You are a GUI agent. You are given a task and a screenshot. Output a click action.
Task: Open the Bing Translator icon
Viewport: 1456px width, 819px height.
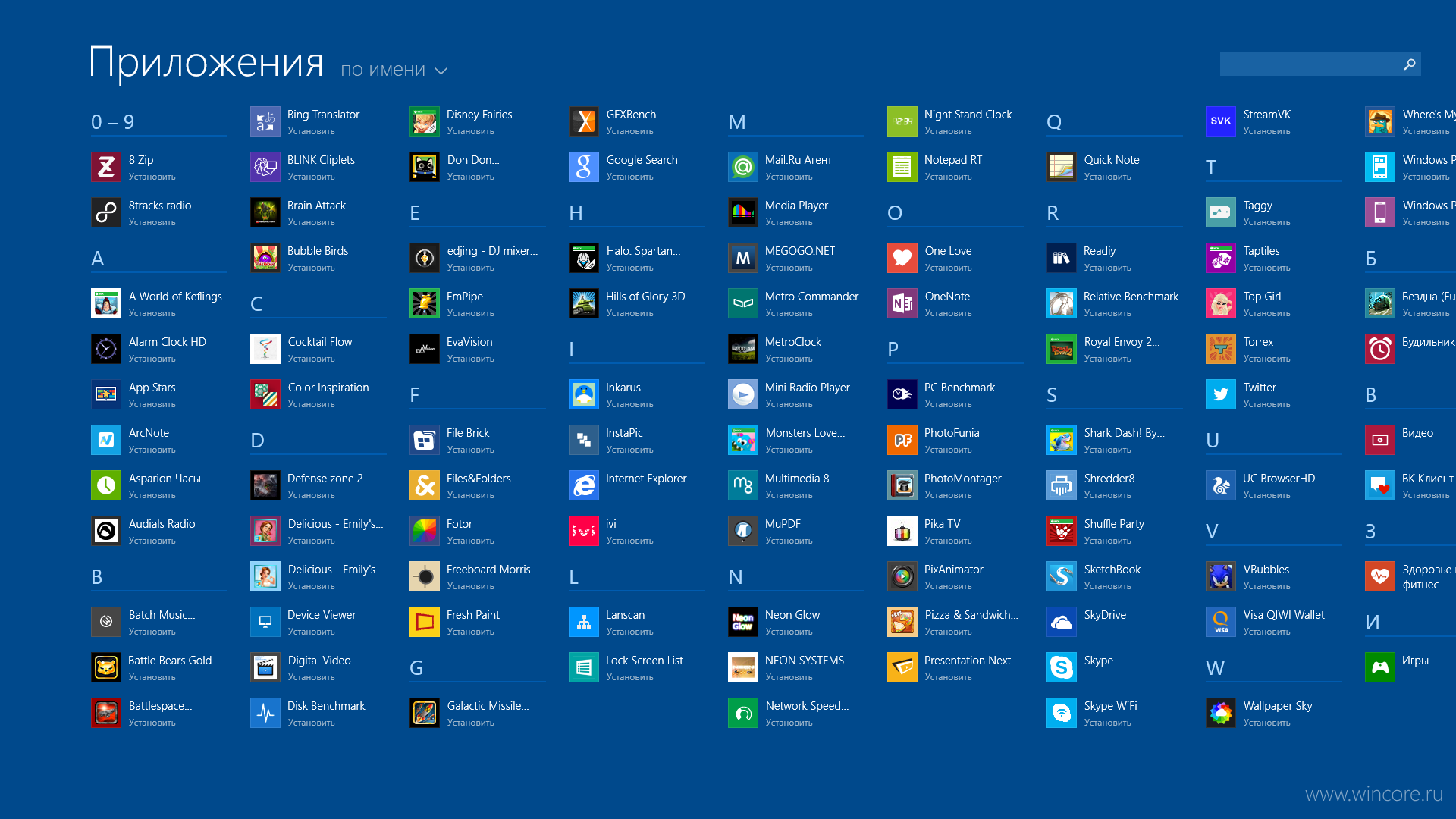point(265,121)
